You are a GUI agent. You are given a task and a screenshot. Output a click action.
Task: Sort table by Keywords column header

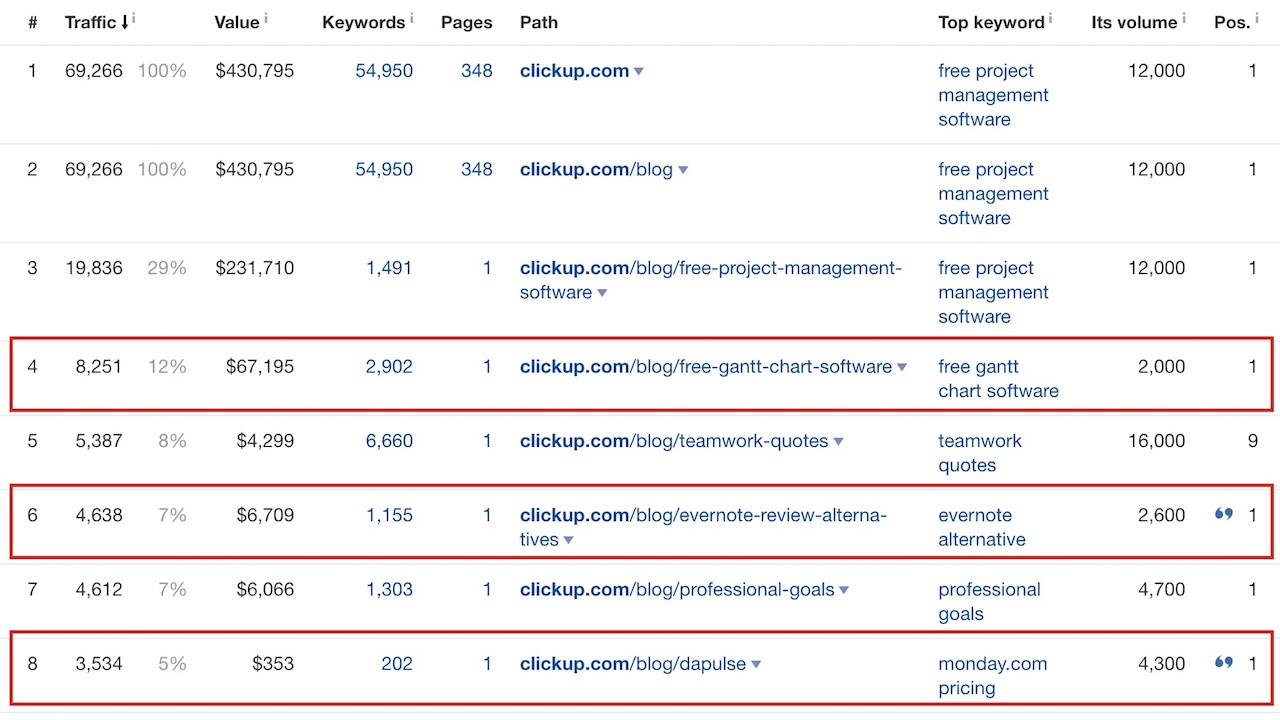365,22
